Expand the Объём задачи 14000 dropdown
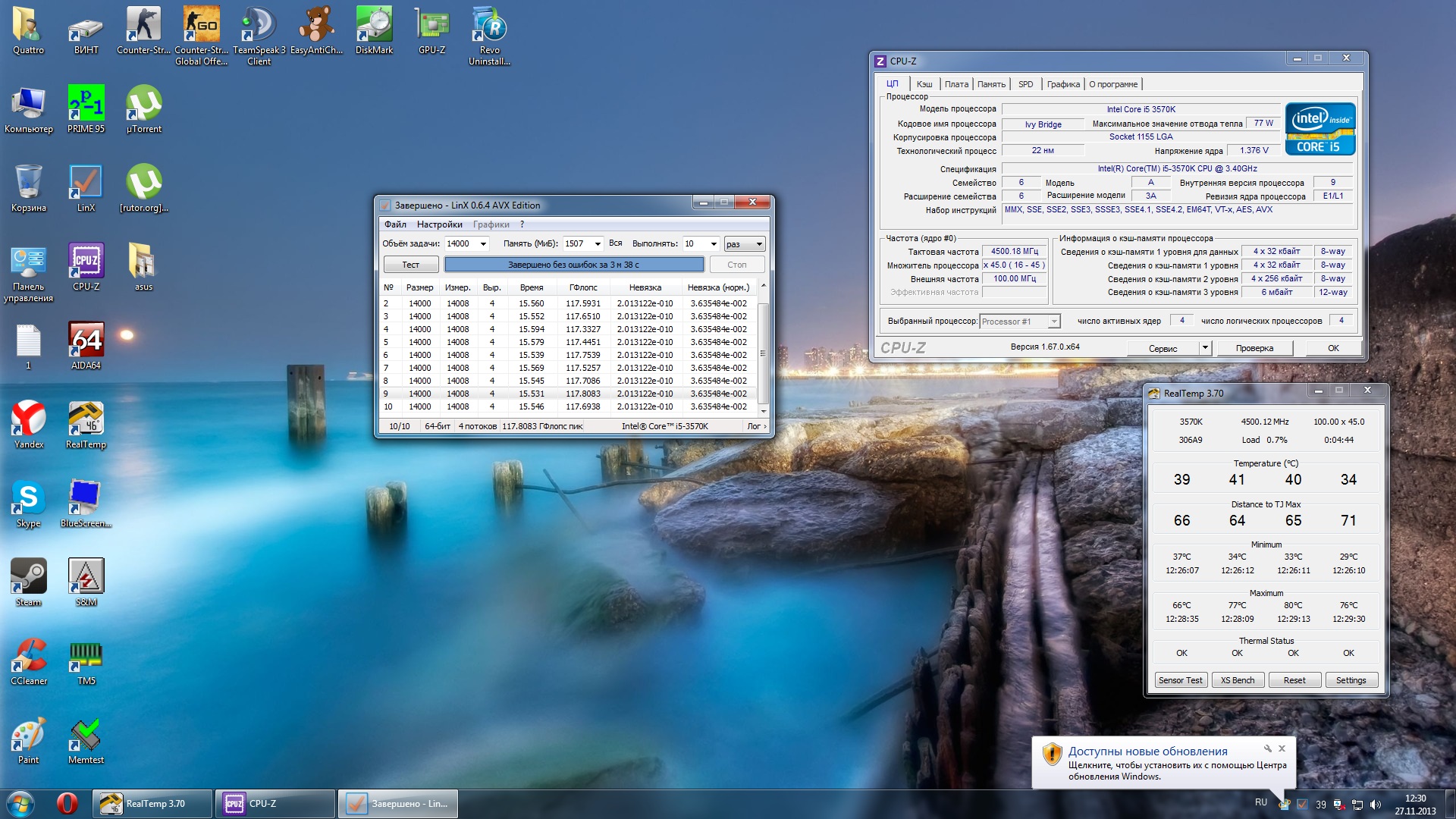 pyautogui.click(x=483, y=244)
